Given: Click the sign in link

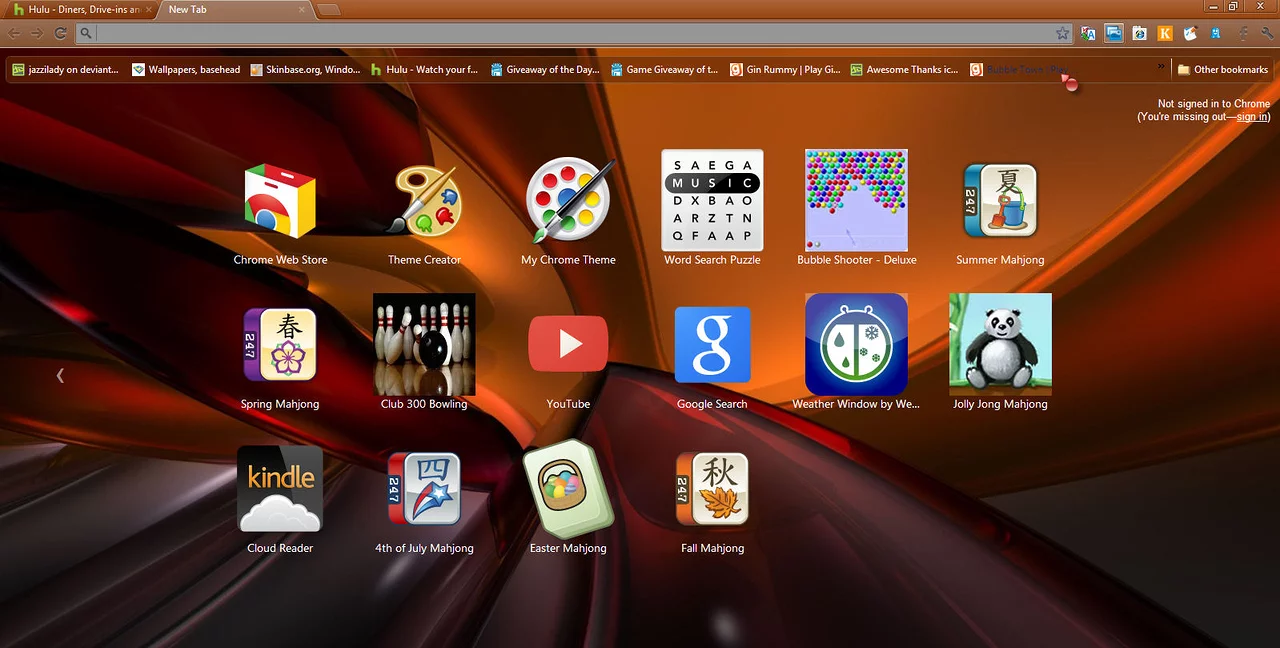Looking at the screenshot, I should pyautogui.click(x=1252, y=117).
